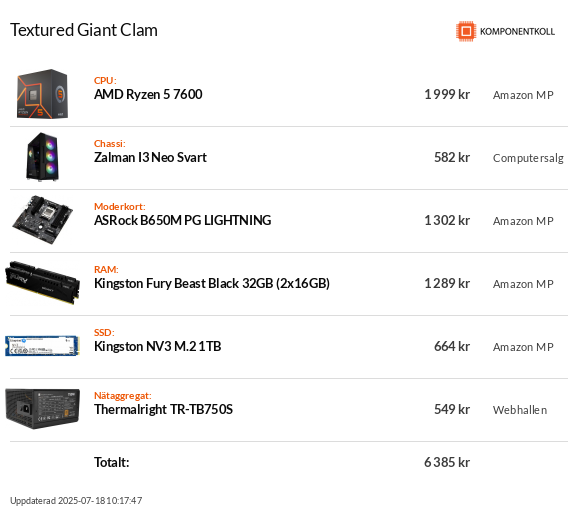Open the Webhallen store link
577x514 pixels.
point(520,410)
